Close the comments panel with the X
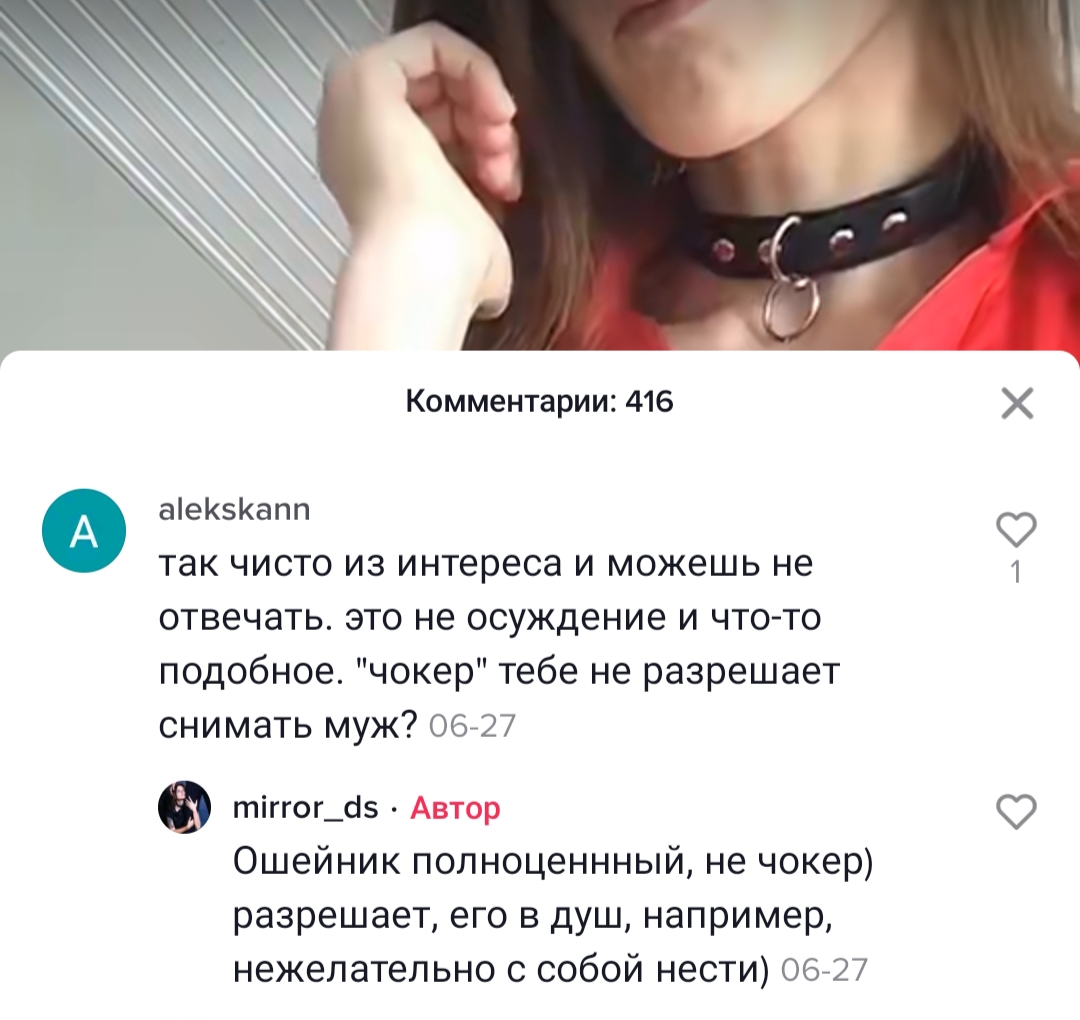The image size is (1080, 1020). click(1017, 403)
